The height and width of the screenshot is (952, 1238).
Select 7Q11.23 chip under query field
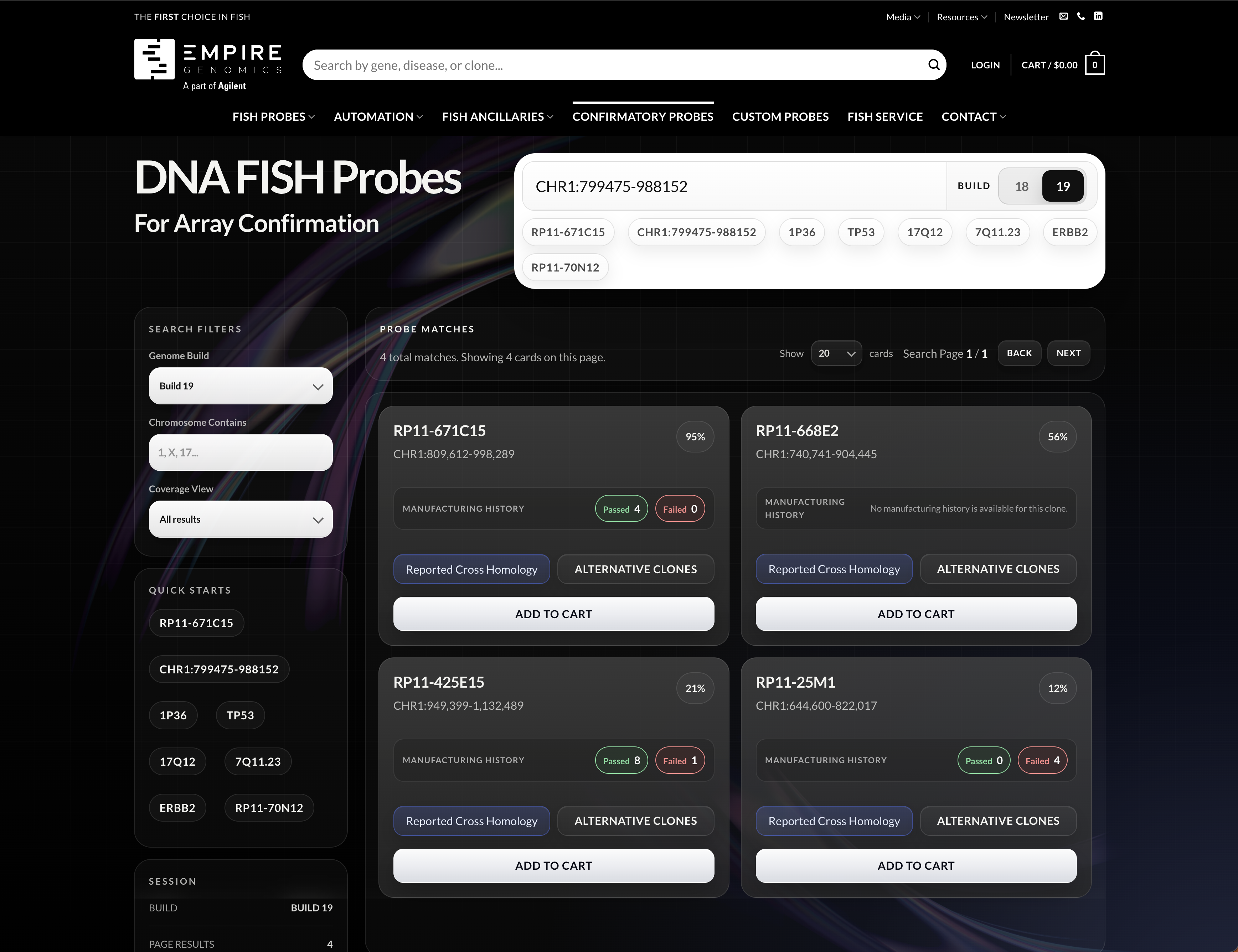click(x=998, y=232)
